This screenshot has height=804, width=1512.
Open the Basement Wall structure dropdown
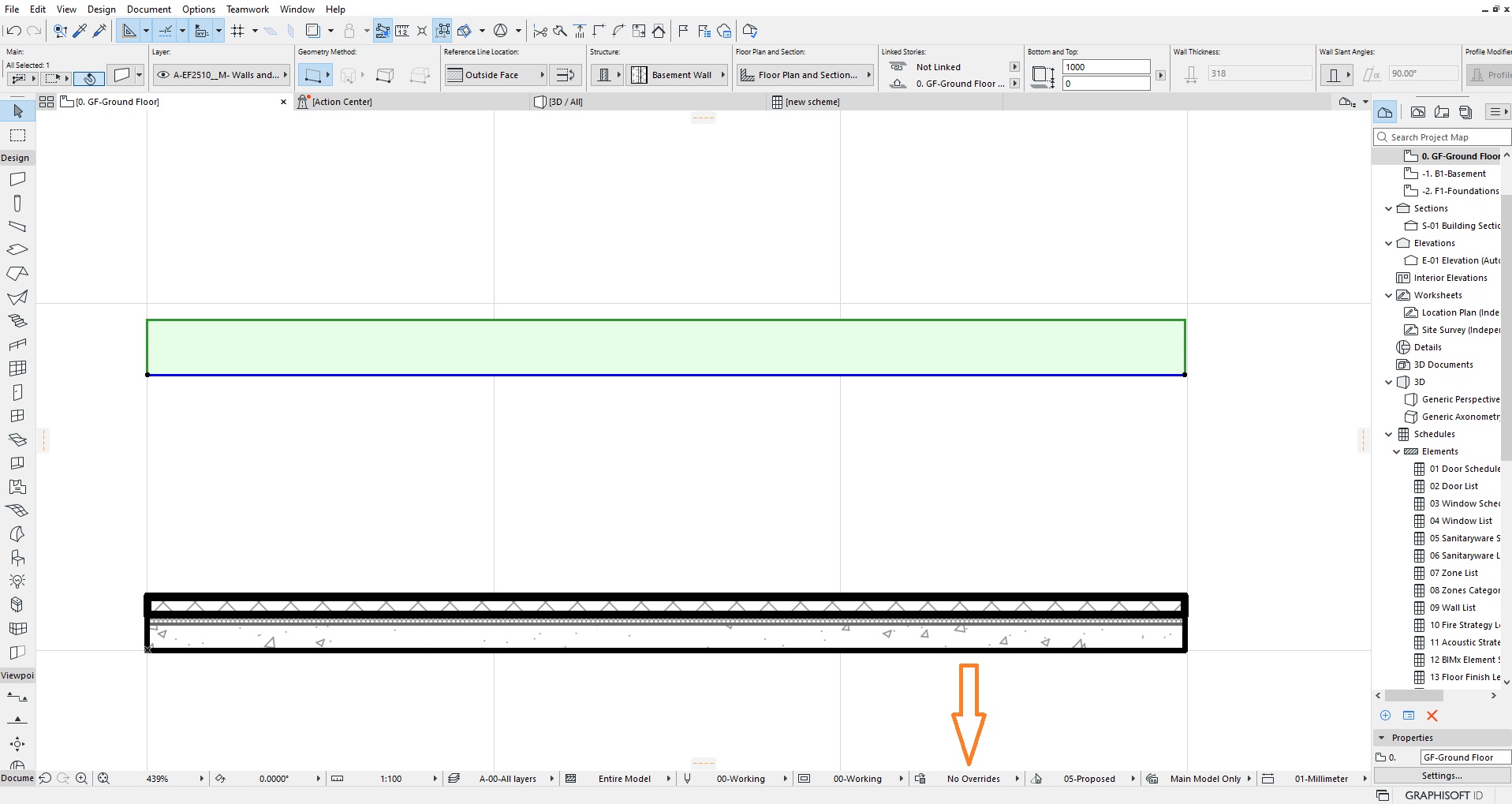tap(722, 75)
